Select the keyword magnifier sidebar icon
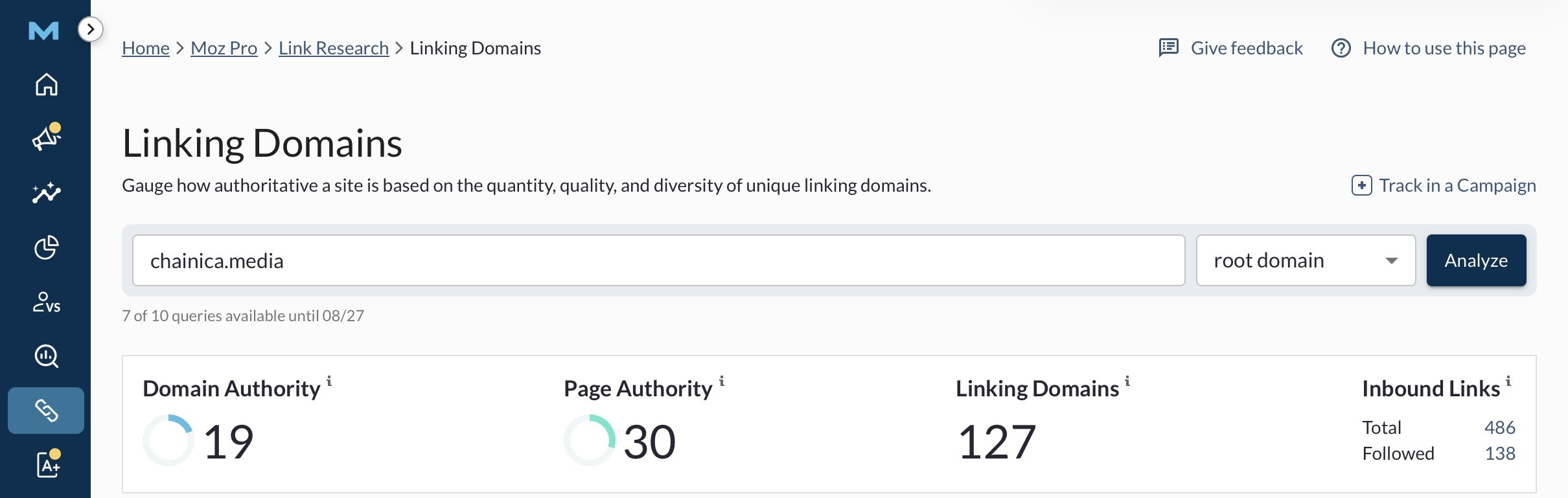 point(46,356)
